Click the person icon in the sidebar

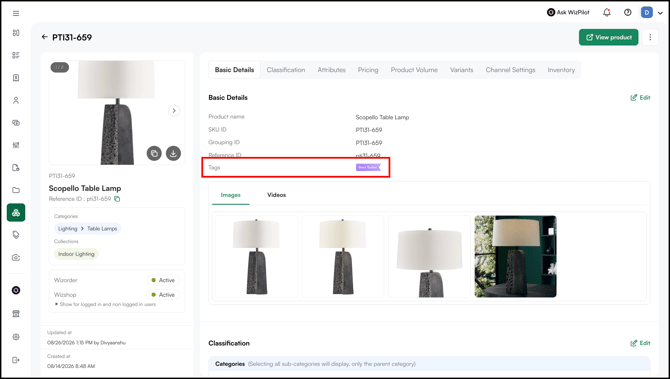(16, 100)
